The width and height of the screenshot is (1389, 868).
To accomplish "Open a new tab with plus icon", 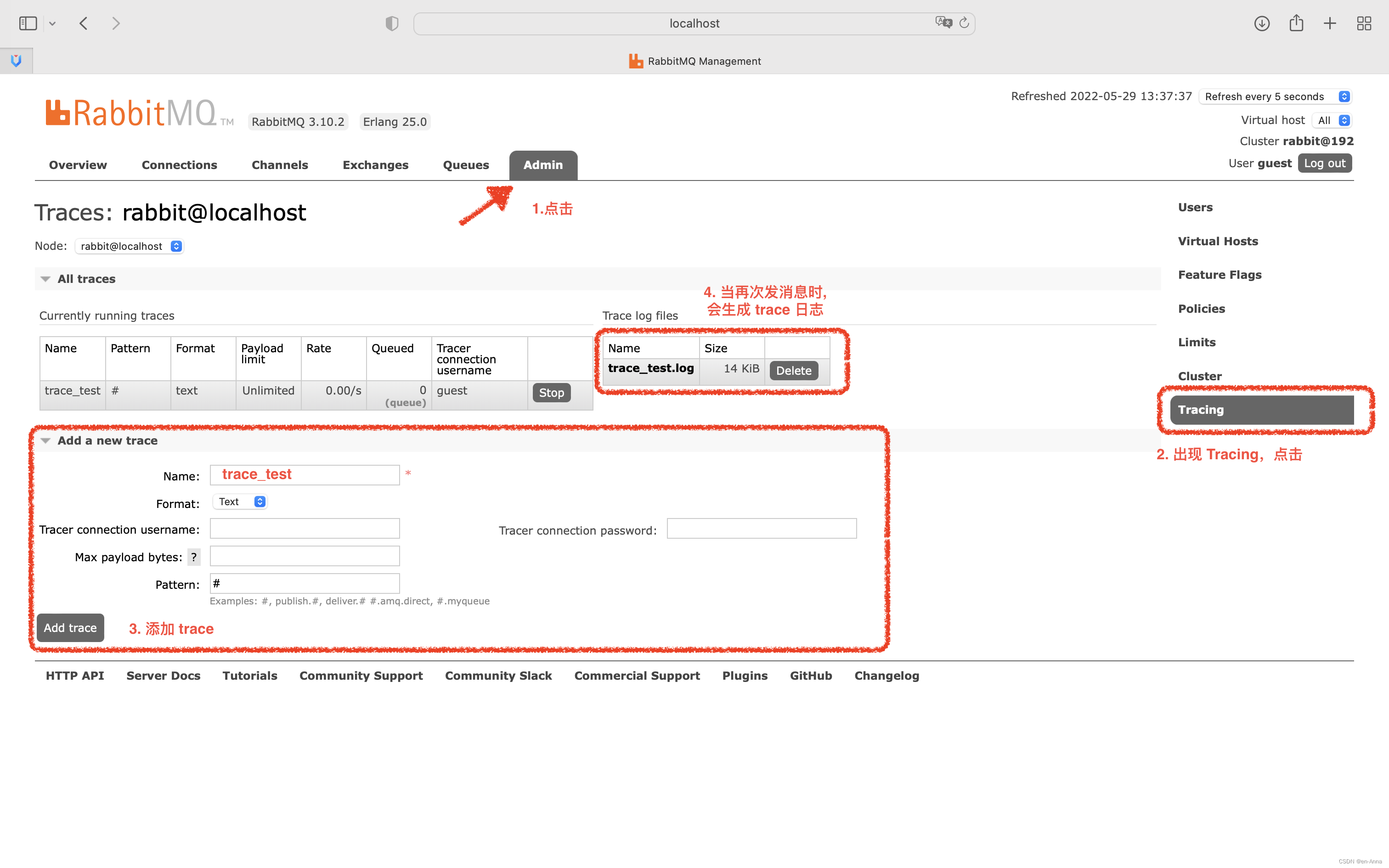I will [x=1330, y=23].
